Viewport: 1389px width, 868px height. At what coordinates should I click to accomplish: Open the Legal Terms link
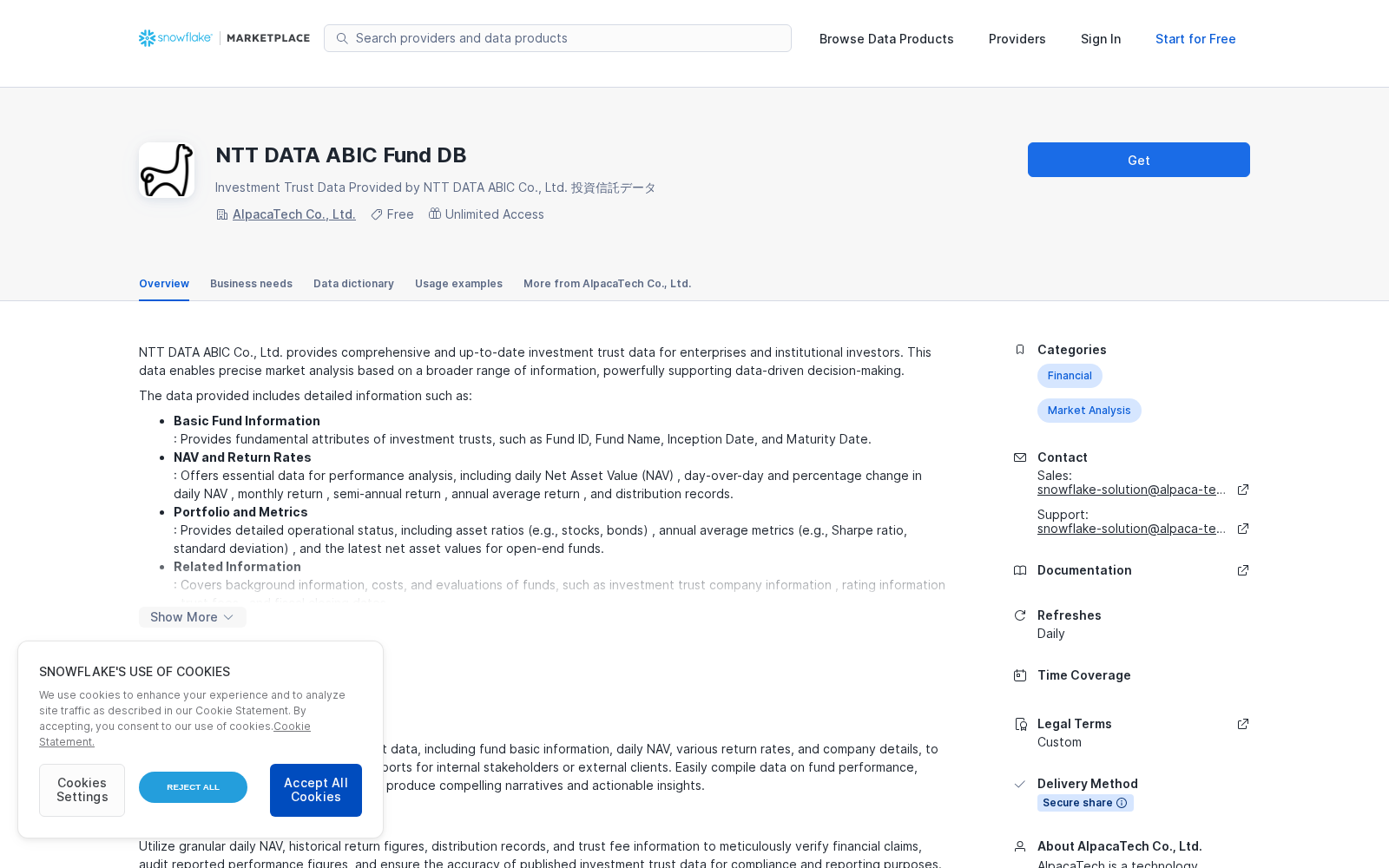tap(1075, 724)
